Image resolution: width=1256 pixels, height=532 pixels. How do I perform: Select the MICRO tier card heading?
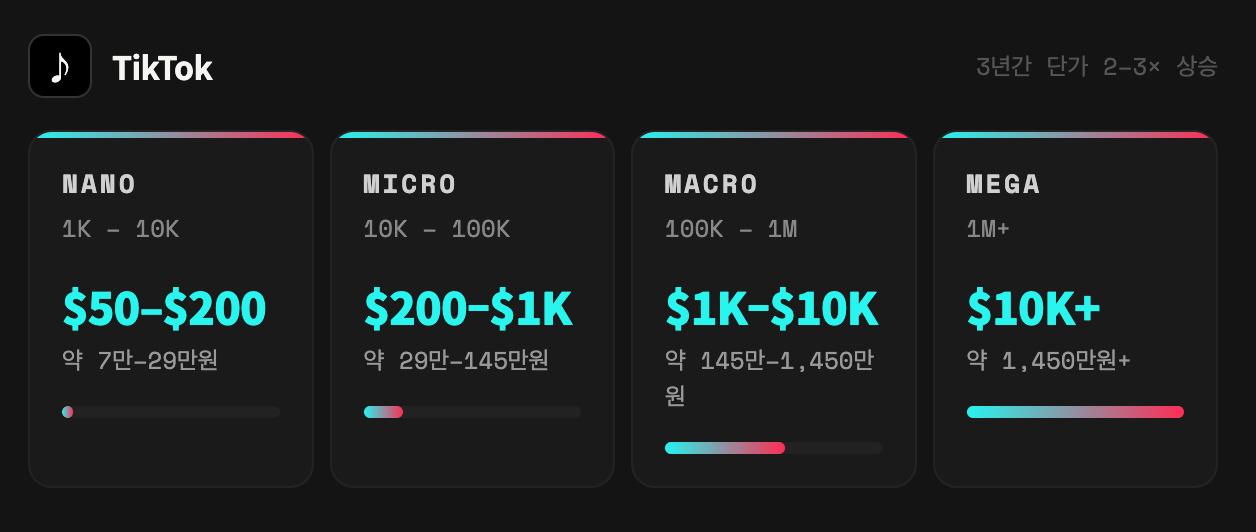click(410, 184)
